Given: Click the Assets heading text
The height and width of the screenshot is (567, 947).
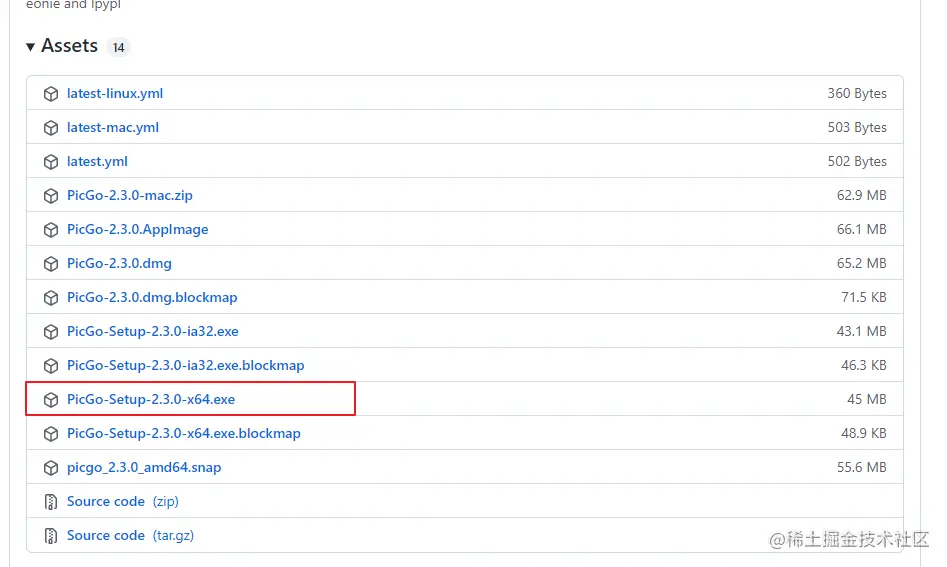Looking at the screenshot, I should click(x=69, y=46).
